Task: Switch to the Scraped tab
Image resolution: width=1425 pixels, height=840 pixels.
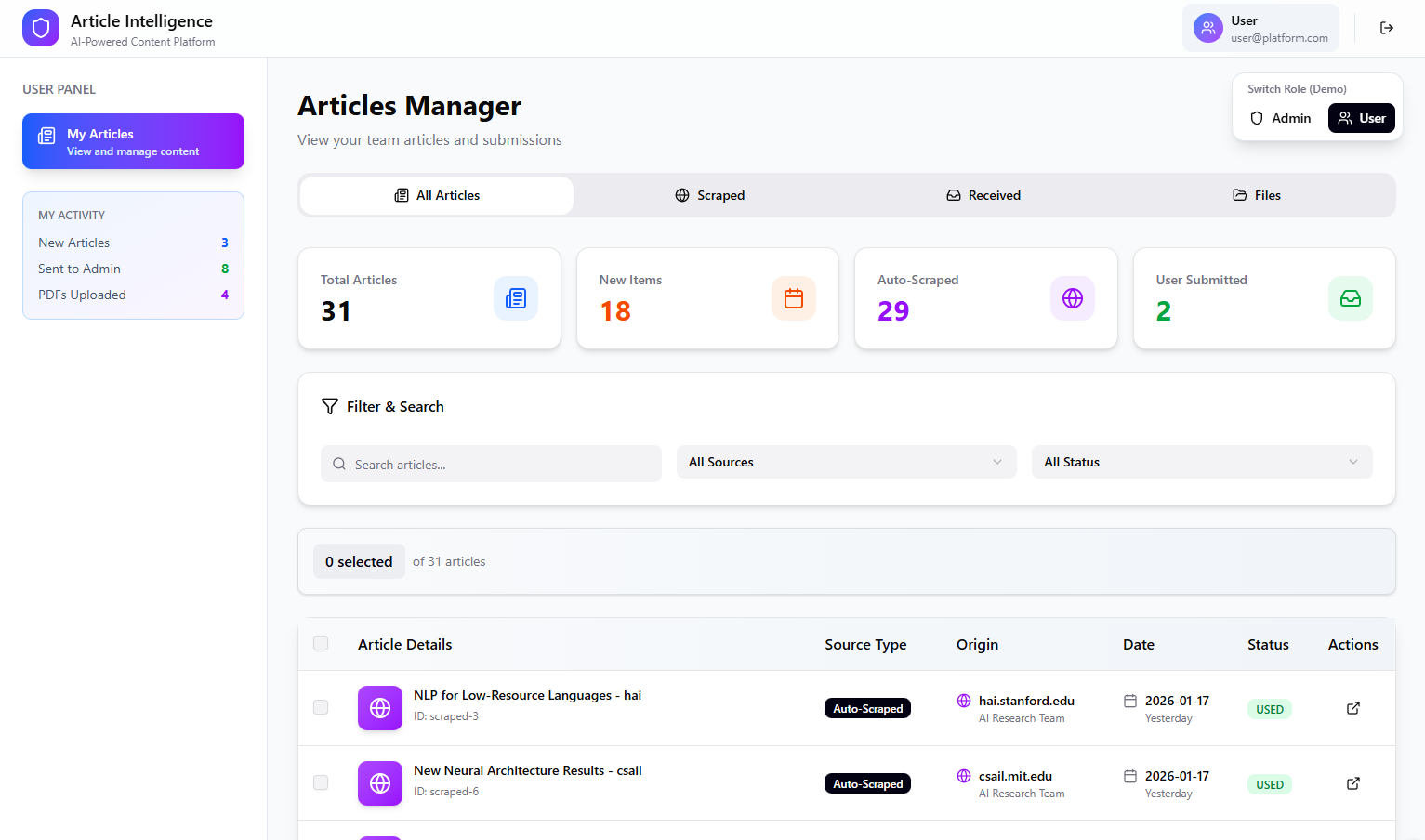Action: pyautogui.click(x=709, y=195)
